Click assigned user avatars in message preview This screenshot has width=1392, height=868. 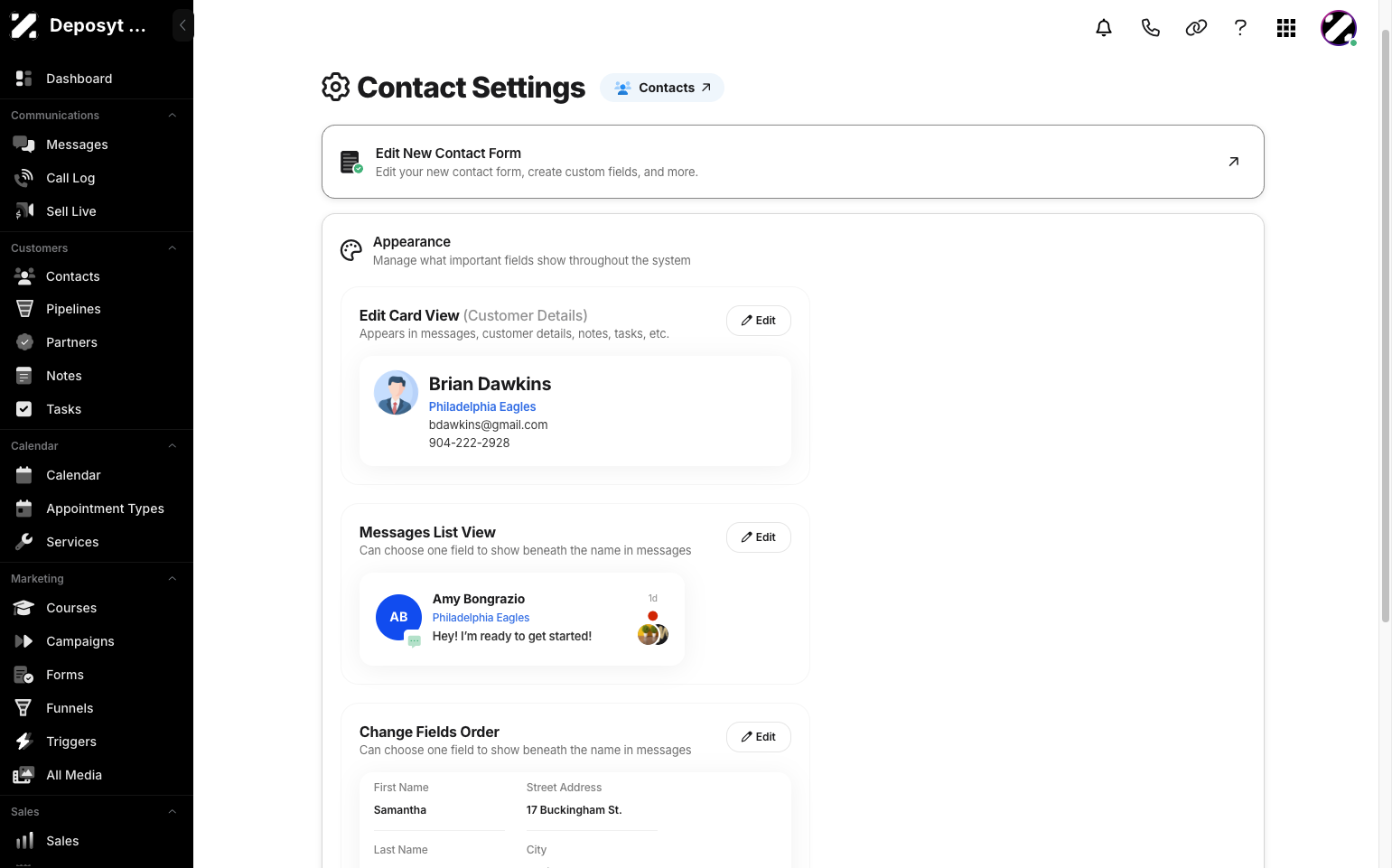pyautogui.click(x=653, y=635)
